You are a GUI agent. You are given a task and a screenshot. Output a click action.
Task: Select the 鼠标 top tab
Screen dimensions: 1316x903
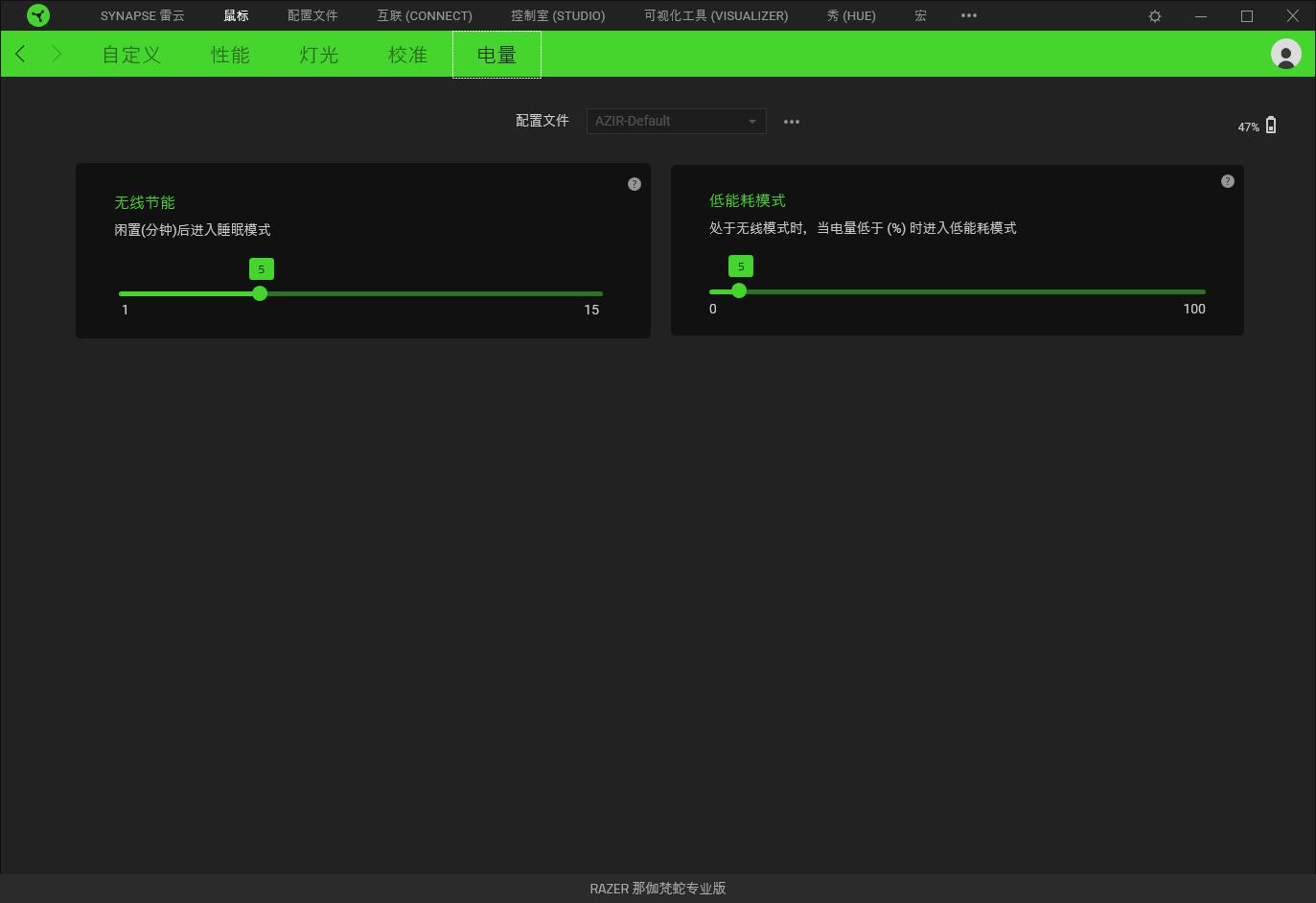click(236, 15)
